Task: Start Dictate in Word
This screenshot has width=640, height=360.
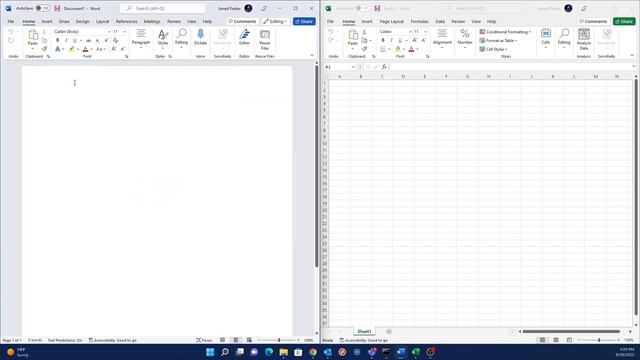Action: 200,38
